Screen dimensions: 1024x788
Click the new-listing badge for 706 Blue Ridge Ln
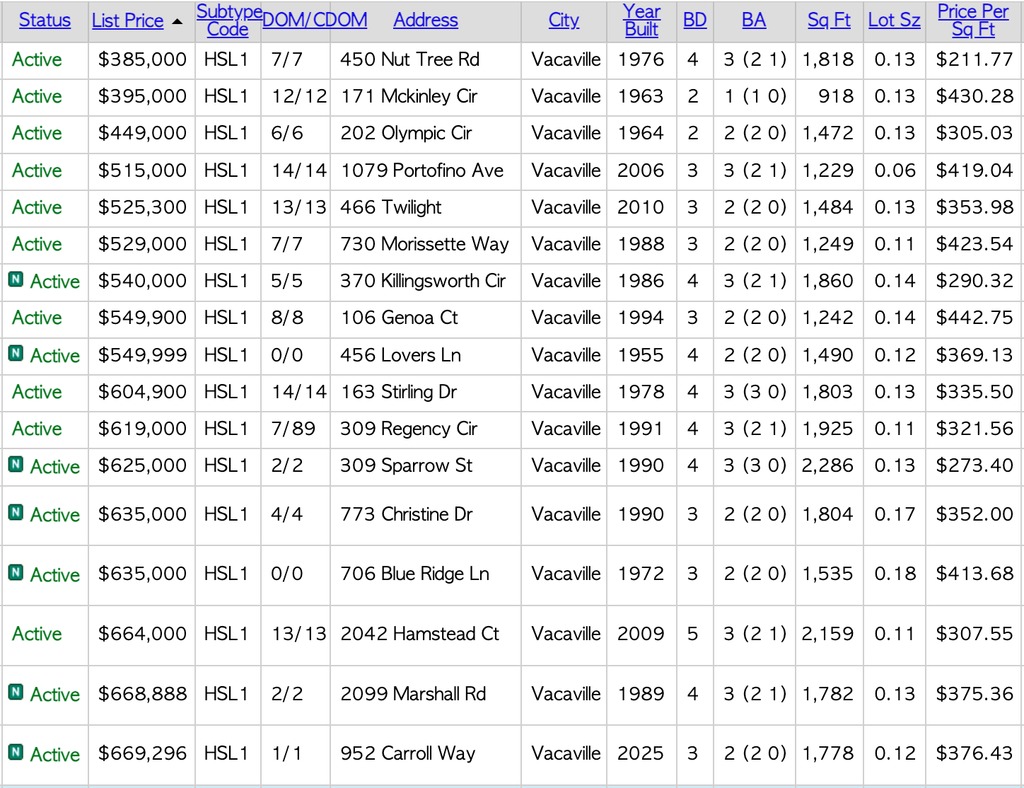pos(14,574)
